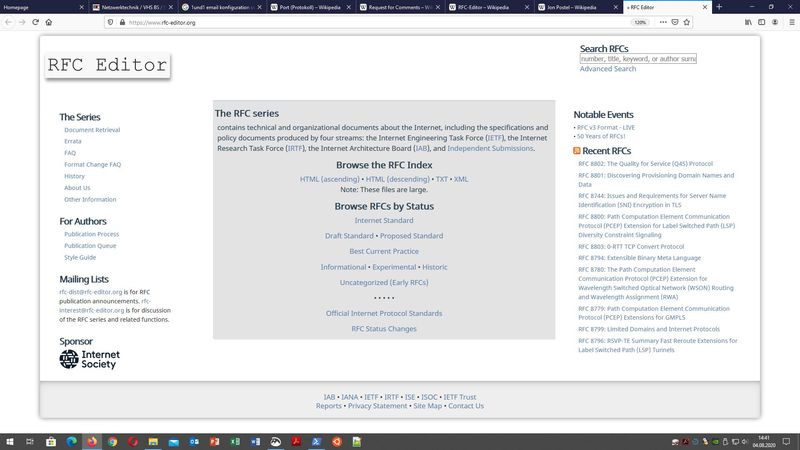The height and width of the screenshot is (450, 800).
Task: Open File Explorer from taskbar
Action: click(x=153, y=441)
